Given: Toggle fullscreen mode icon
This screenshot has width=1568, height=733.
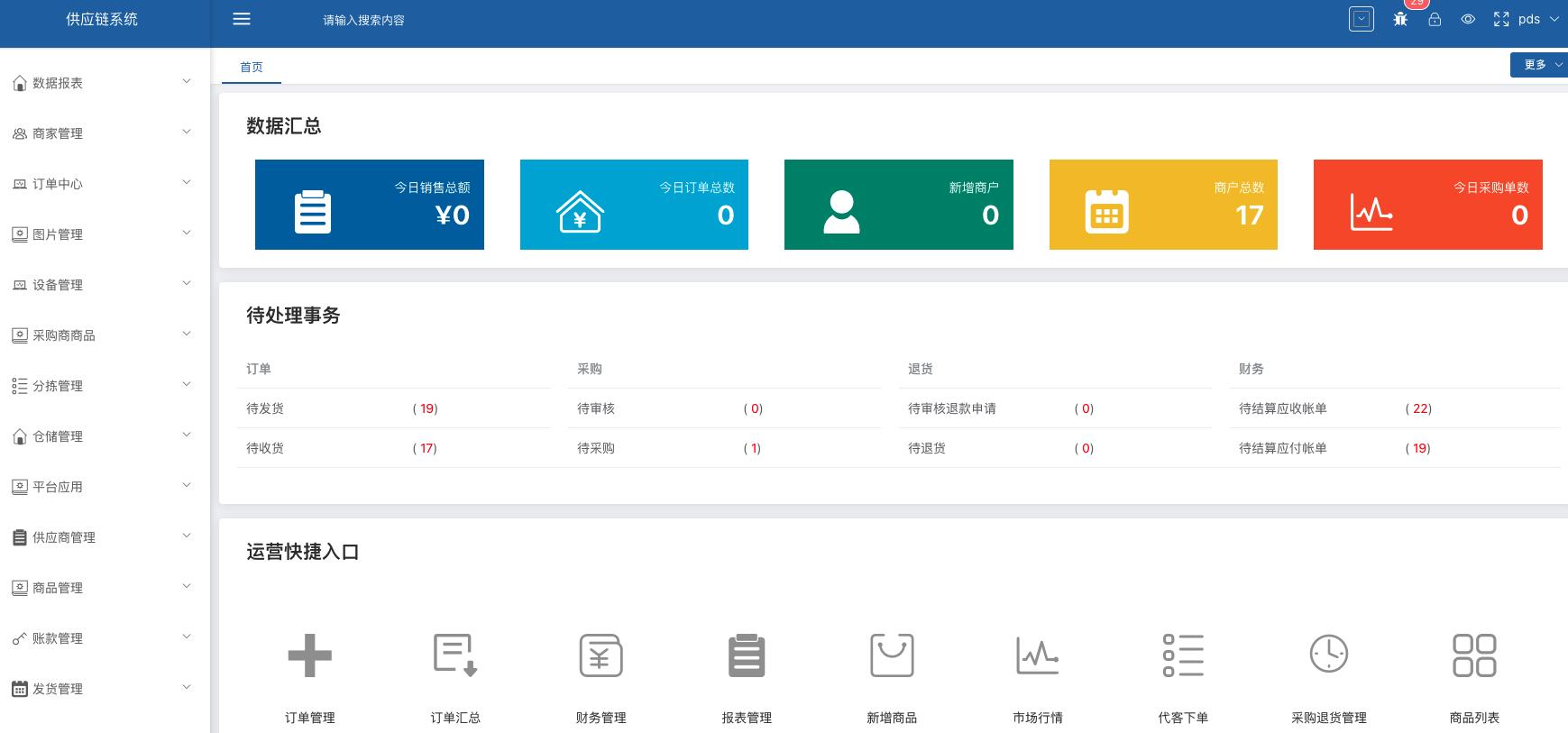Looking at the screenshot, I should tap(1501, 19).
